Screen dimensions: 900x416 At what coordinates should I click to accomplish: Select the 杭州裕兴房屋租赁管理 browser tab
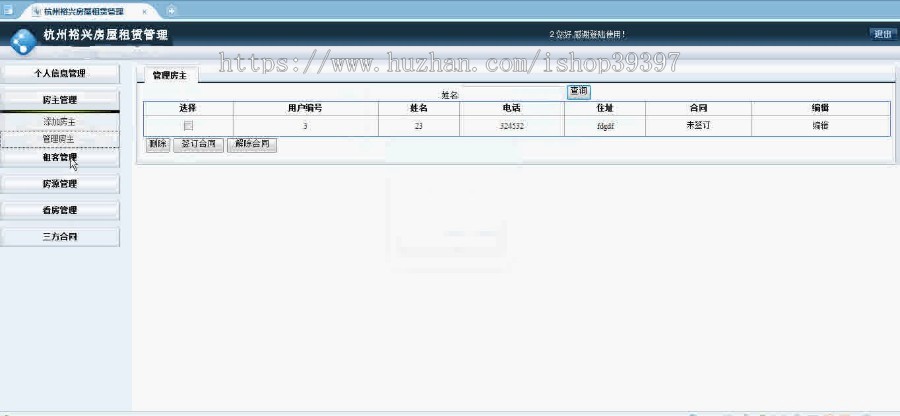click(83, 11)
